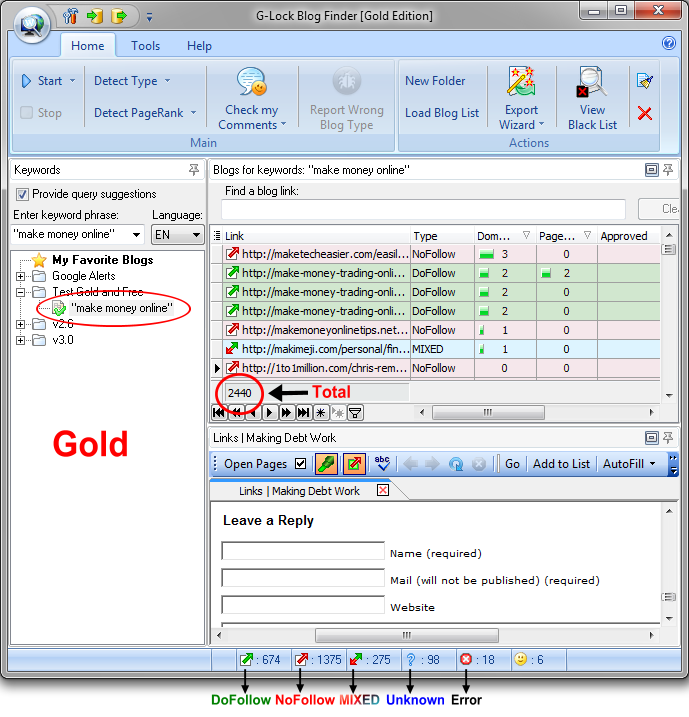Click the Find a blog link input field
This screenshot has width=689, height=717.
(423, 209)
